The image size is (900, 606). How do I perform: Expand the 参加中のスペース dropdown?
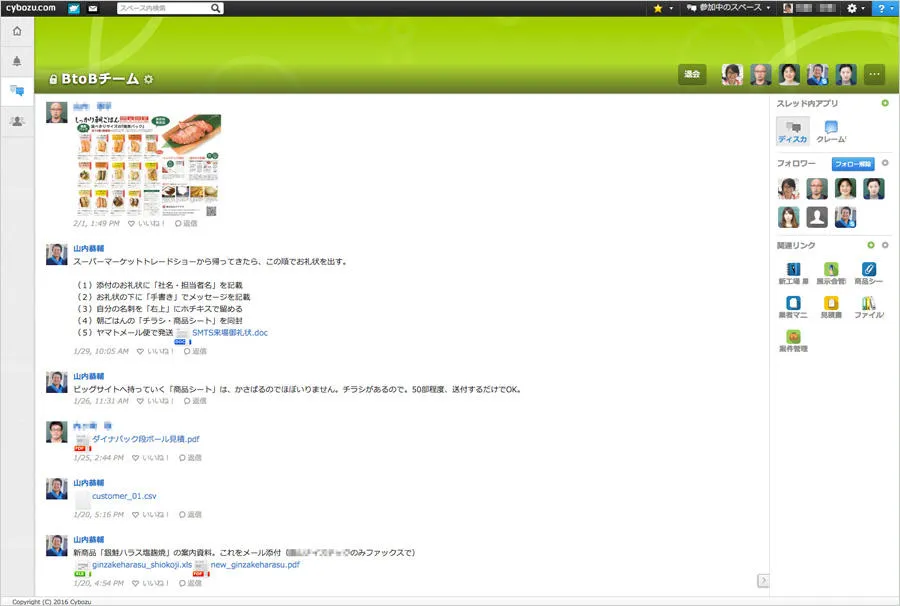pos(728,8)
